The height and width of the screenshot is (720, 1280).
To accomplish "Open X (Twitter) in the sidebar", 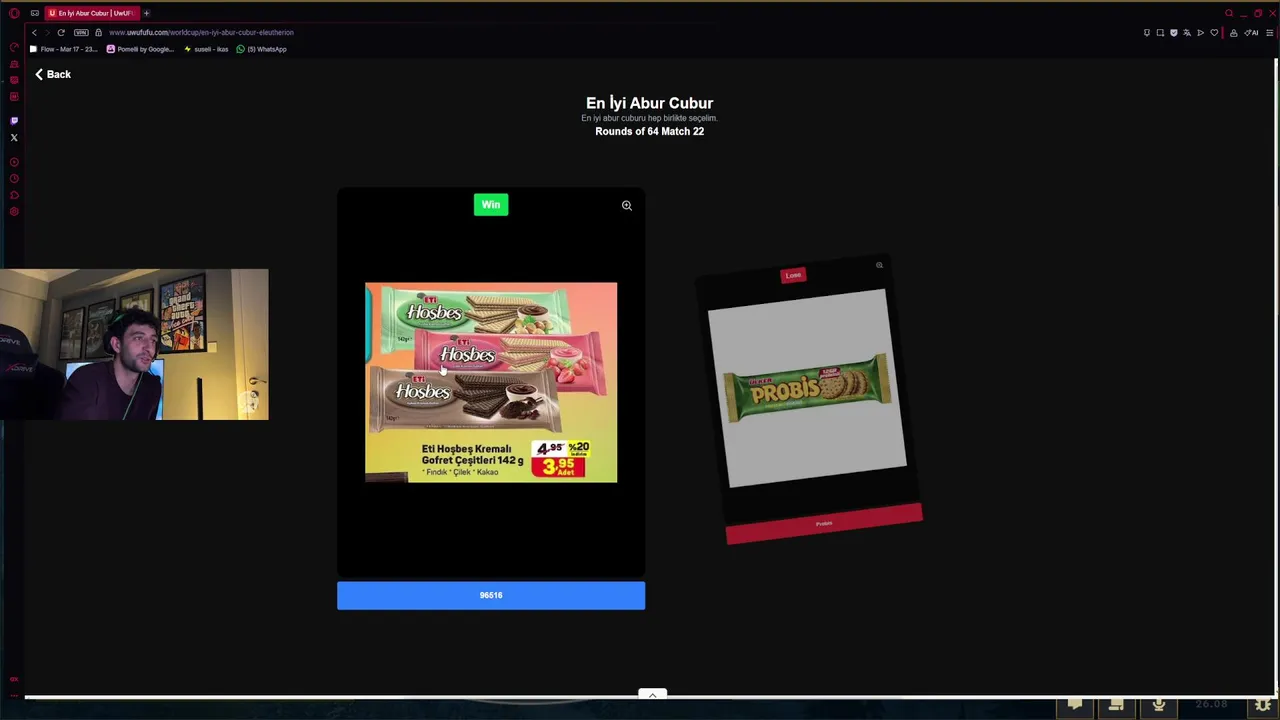I will 14,137.
